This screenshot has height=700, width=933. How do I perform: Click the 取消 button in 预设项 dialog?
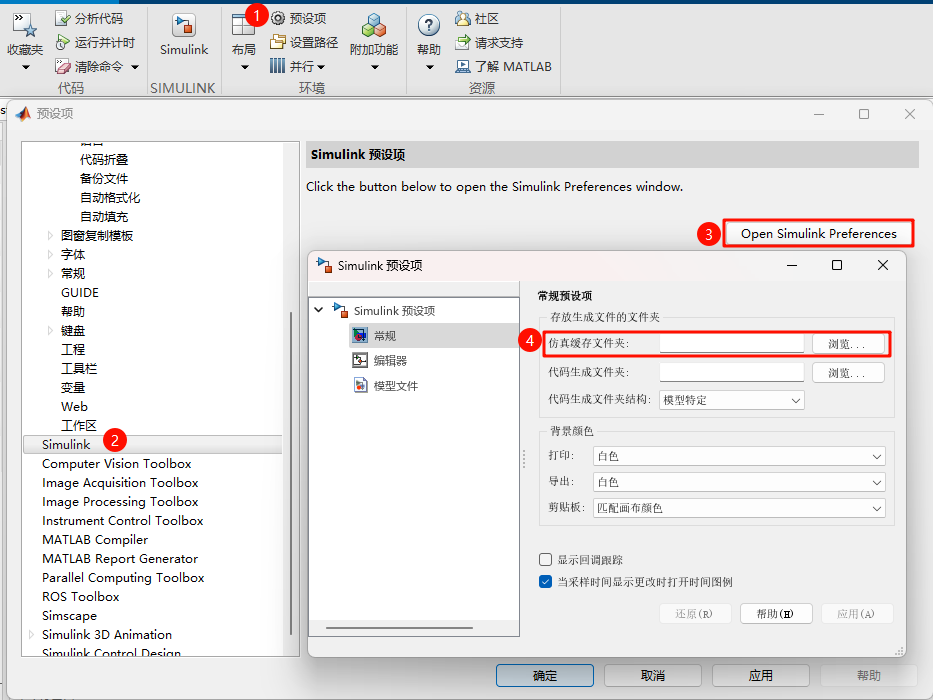pos(653,676)
